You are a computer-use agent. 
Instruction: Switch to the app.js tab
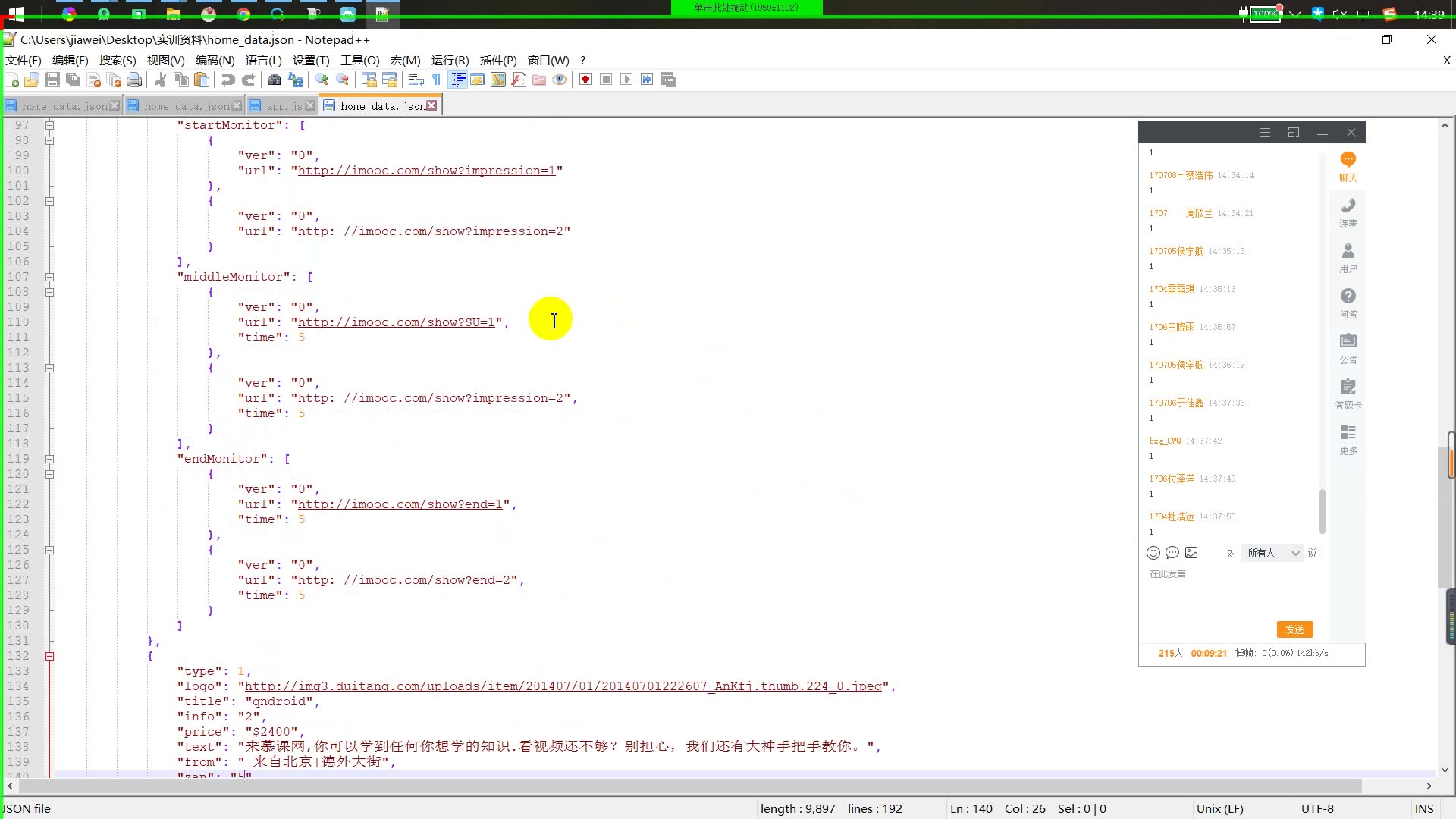[282, 106]
